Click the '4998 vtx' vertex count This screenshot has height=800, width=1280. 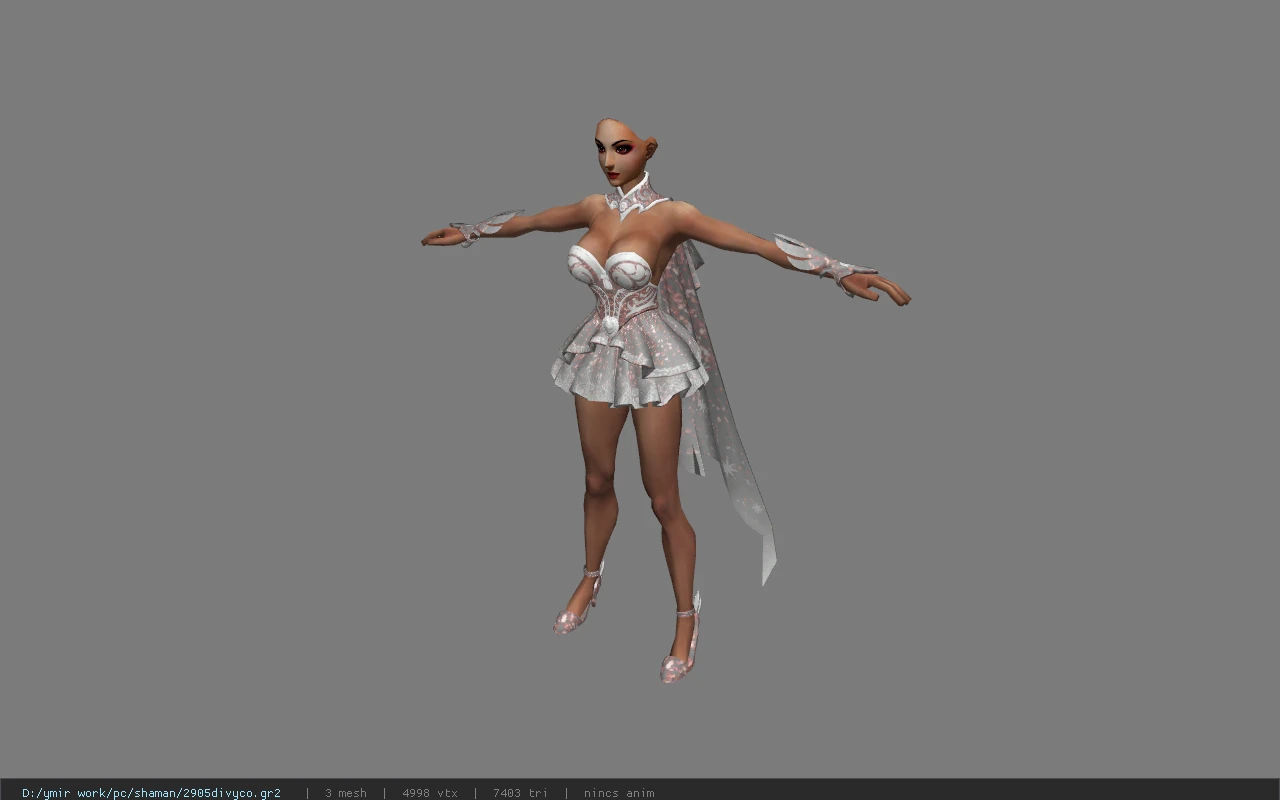point(430,793)
